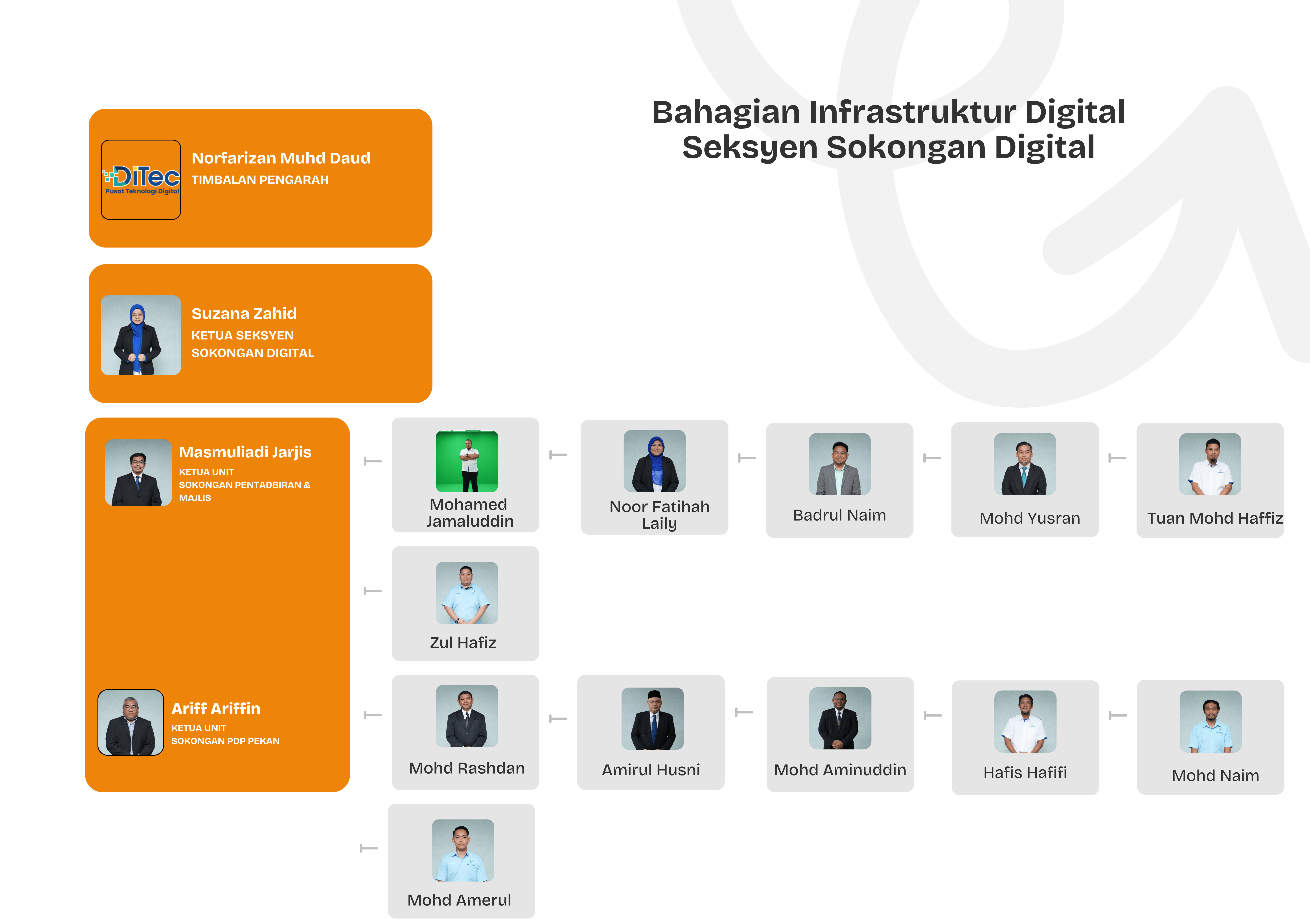Image resolution: width=1310 pixels, height=924 pixels.
Task: Open the Hafis Hafifi card
Action: tap(1025, 737)
